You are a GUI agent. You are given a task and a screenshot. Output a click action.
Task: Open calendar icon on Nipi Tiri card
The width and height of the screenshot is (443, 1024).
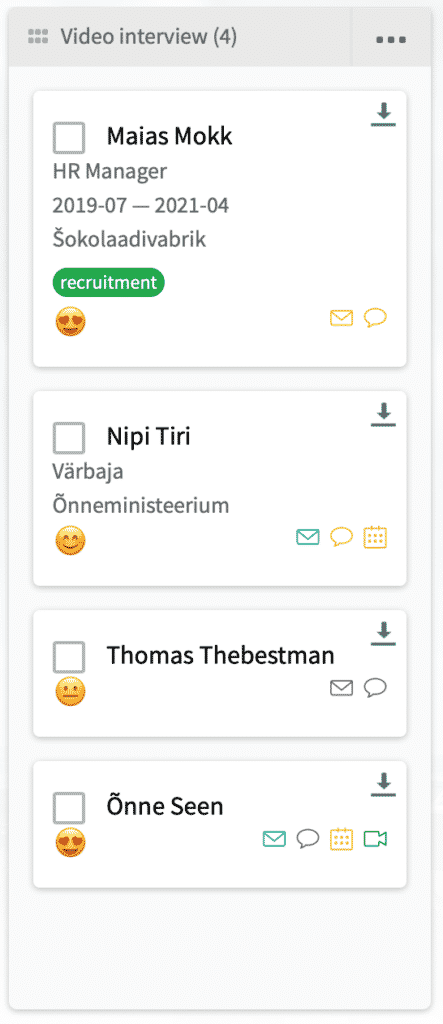376,537
